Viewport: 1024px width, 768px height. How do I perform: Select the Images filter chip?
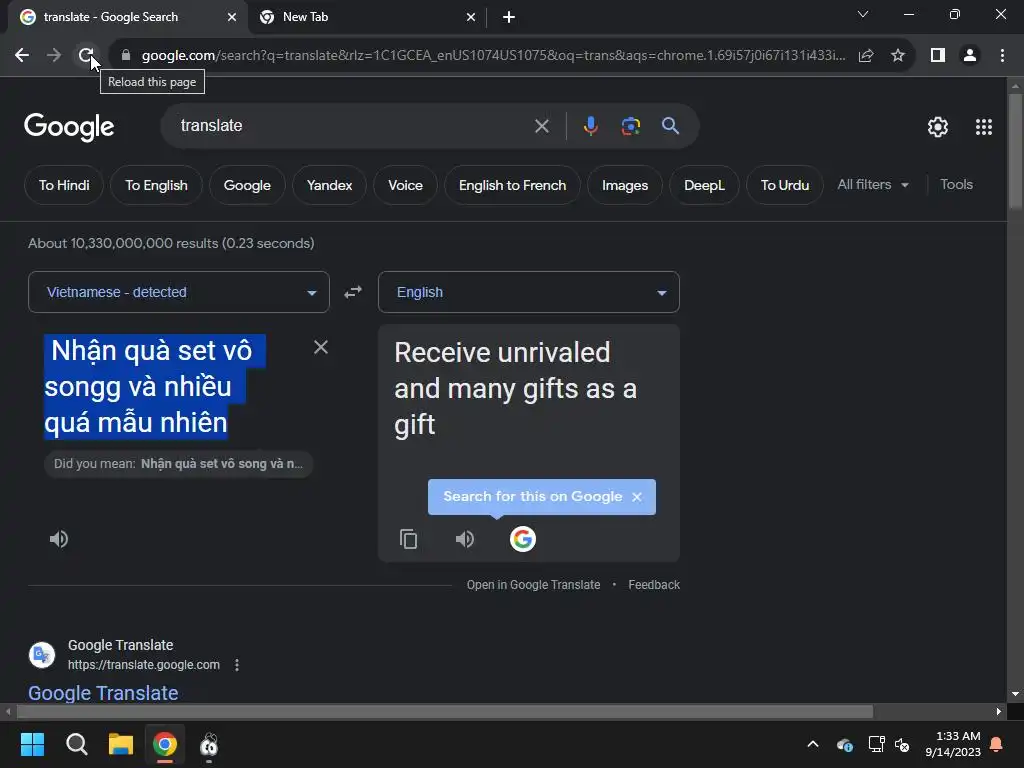pos(625,185)
